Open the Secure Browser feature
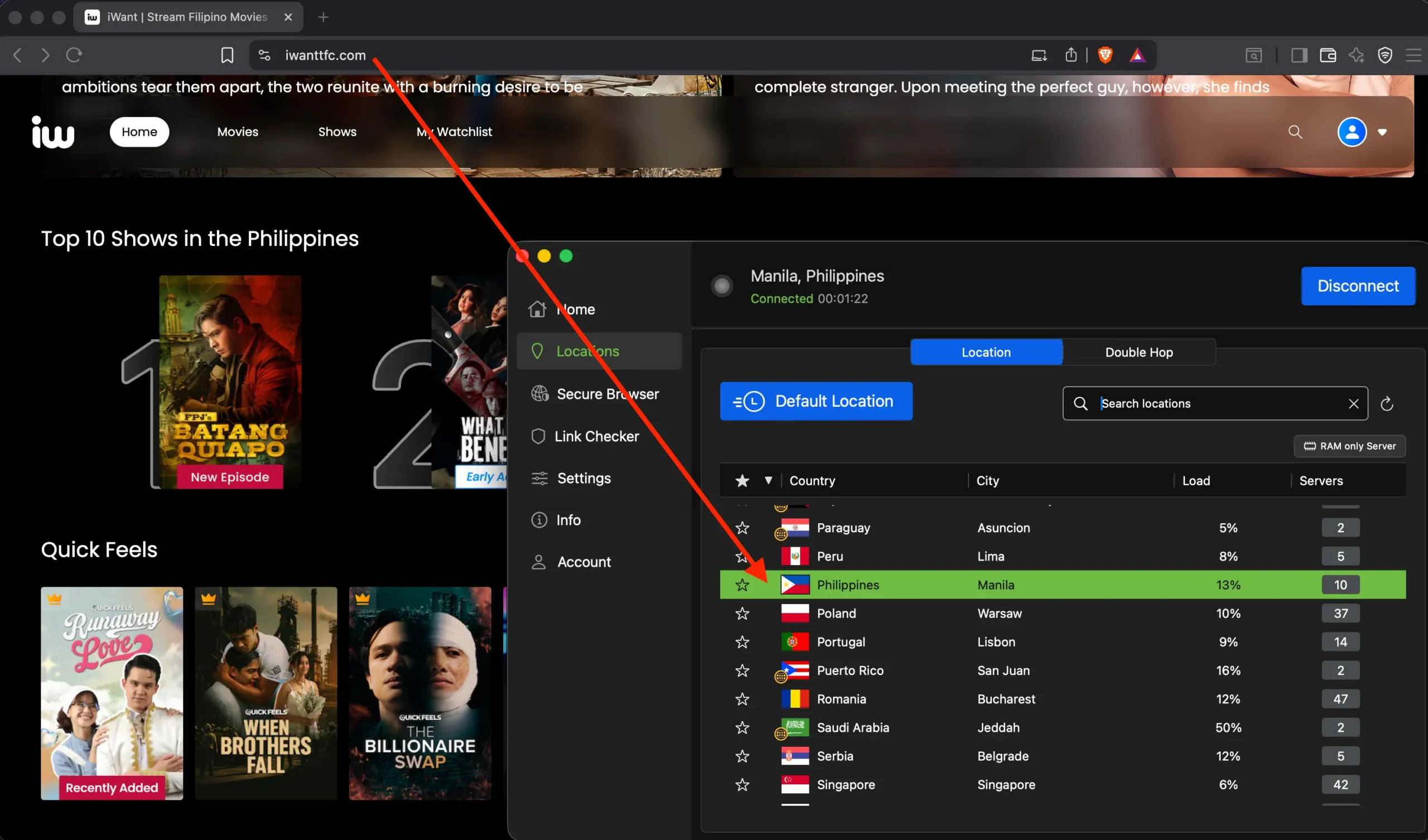The image size is (1428, 840). 607,393
